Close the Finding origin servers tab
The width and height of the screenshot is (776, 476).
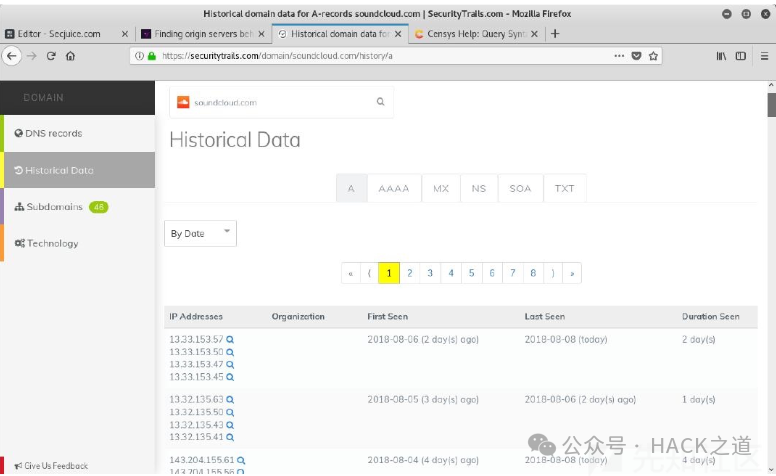pos(261,34)
